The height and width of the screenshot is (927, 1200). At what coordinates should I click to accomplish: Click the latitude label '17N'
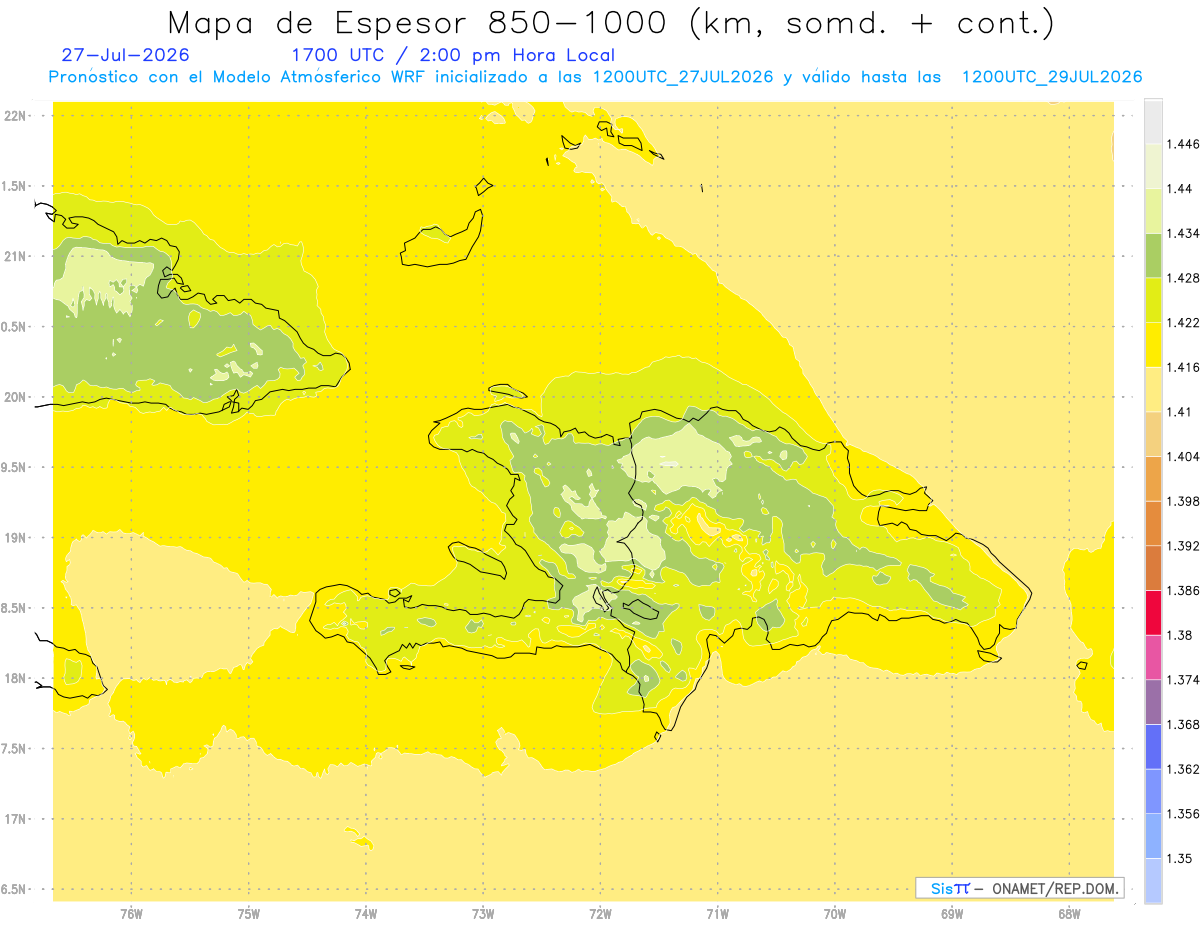click(x=16, y=819)
